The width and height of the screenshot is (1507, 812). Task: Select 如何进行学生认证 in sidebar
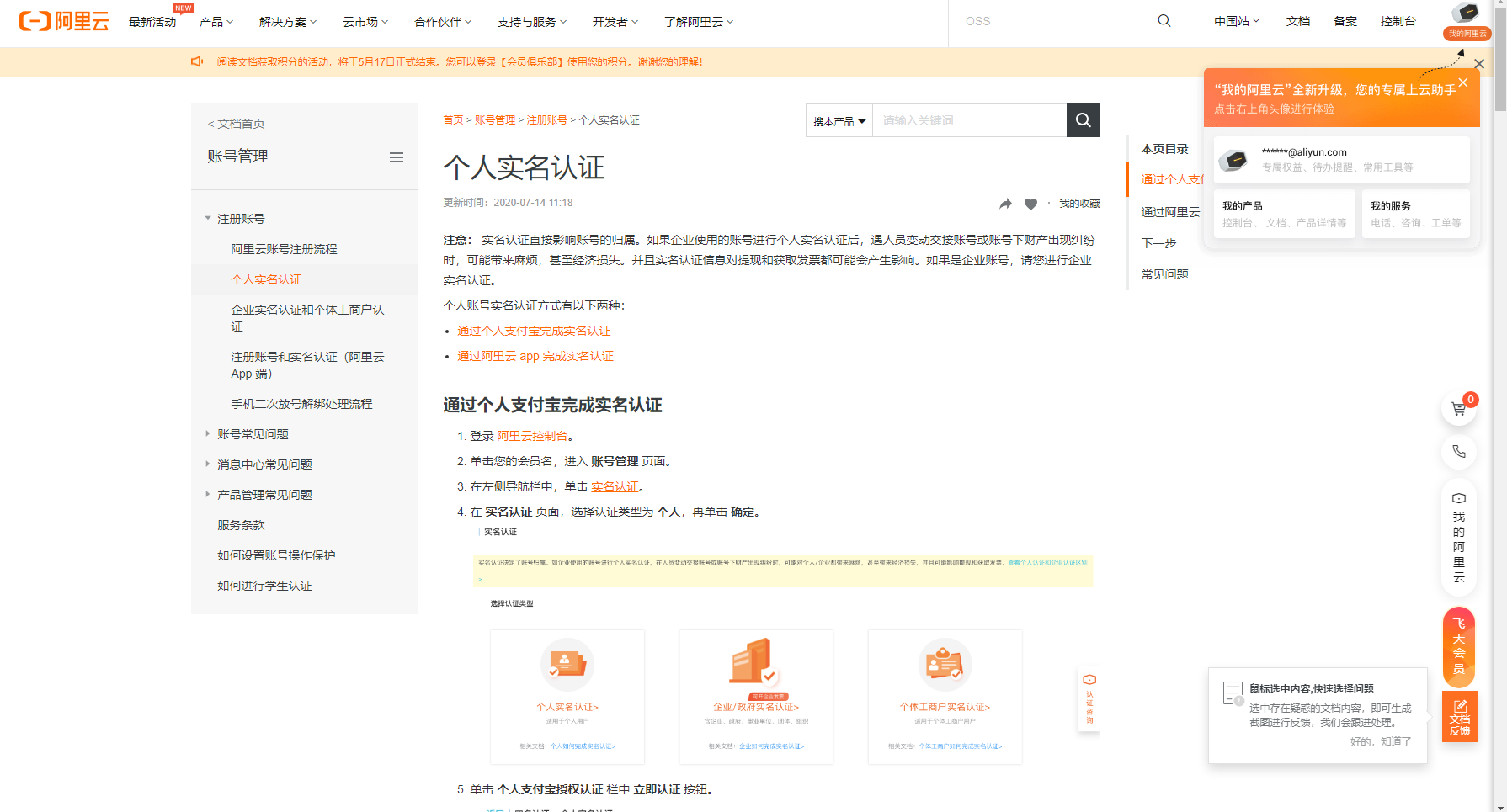pos(264,586)
